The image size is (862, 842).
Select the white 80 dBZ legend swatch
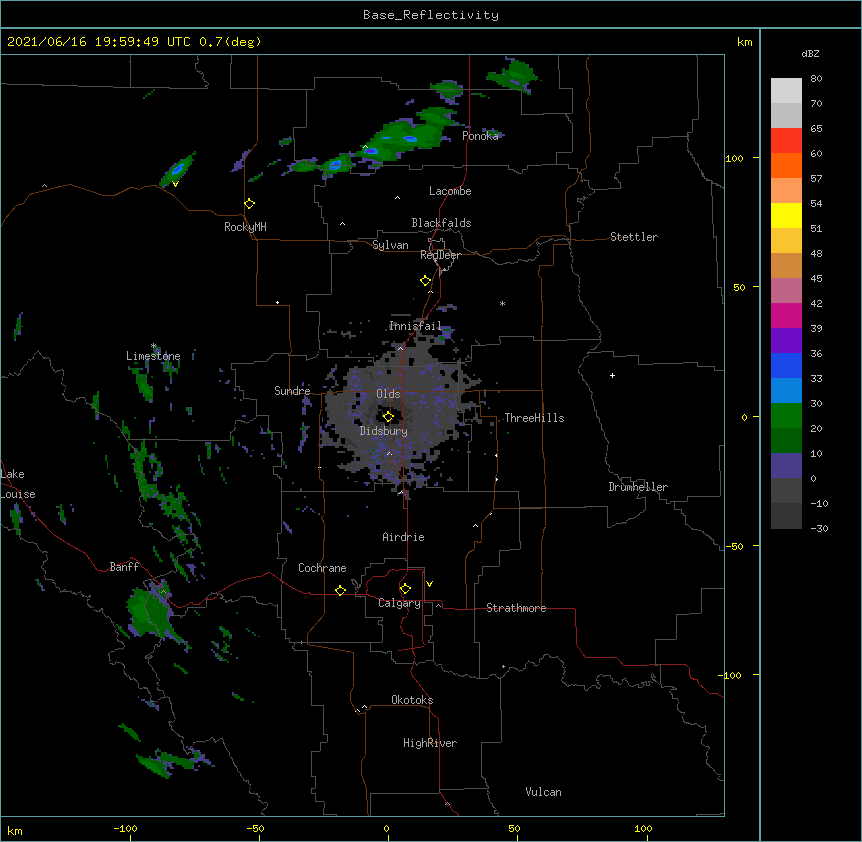pos(786,91)
